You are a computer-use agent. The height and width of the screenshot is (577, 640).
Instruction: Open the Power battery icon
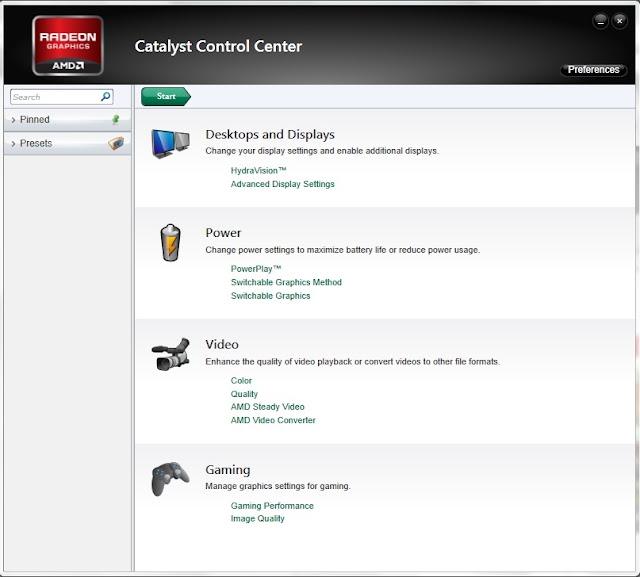[171, 242]
